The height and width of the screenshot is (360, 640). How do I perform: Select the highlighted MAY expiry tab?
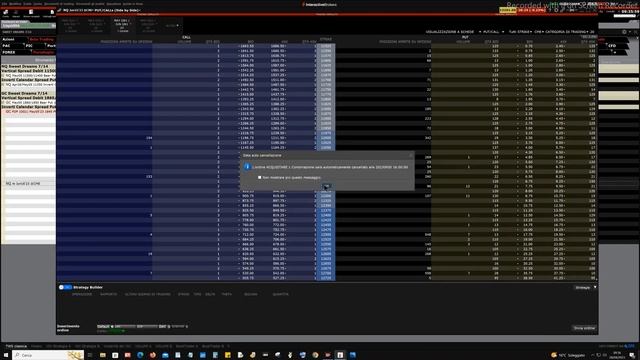[x=122, y=25]
